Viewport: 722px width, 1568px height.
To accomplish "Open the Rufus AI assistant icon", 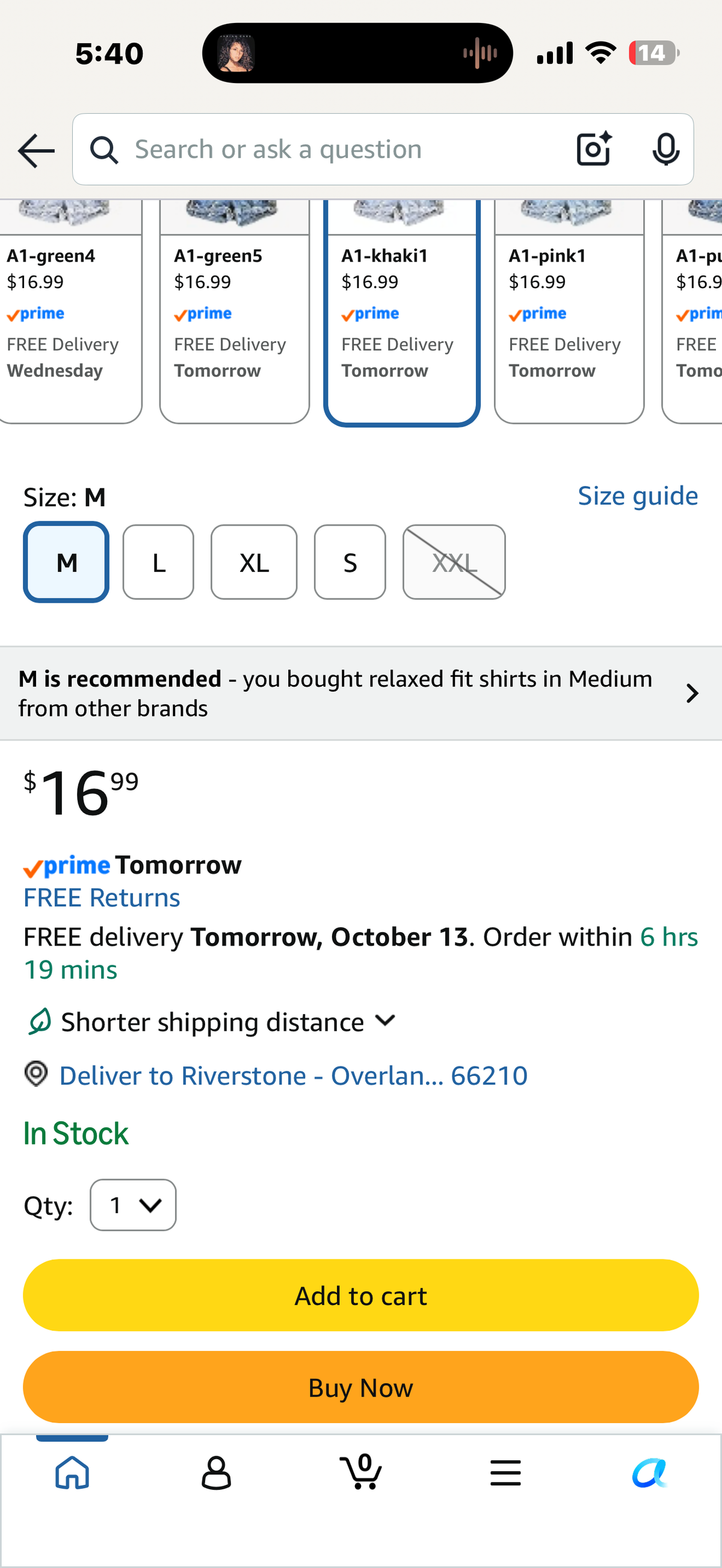I will pyautogui.click(x=650, y=1472).
